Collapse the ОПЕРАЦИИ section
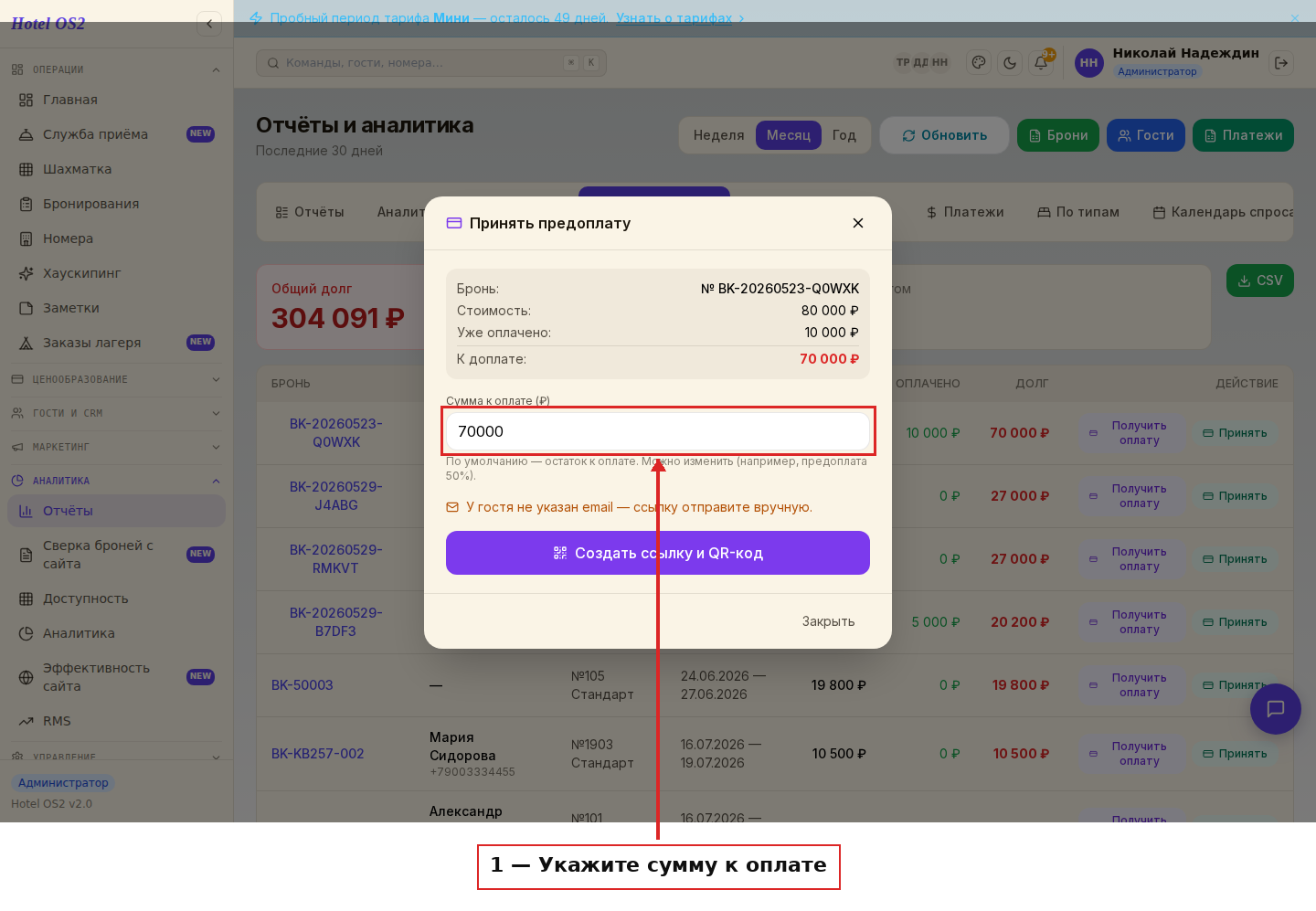 [116, 69]
